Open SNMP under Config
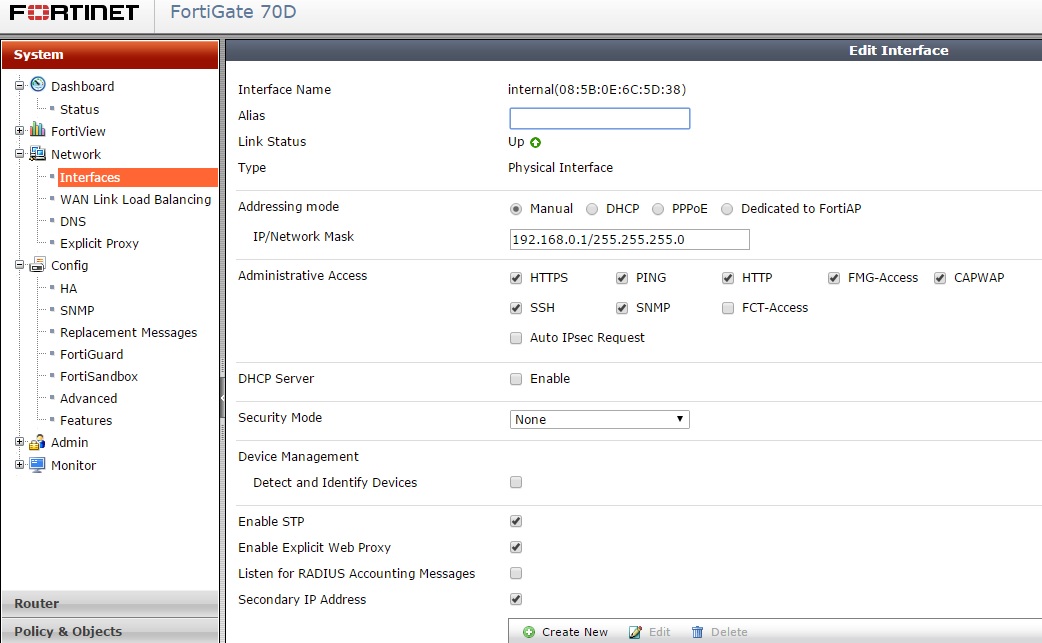1042x643 pixels. [77, 310]
